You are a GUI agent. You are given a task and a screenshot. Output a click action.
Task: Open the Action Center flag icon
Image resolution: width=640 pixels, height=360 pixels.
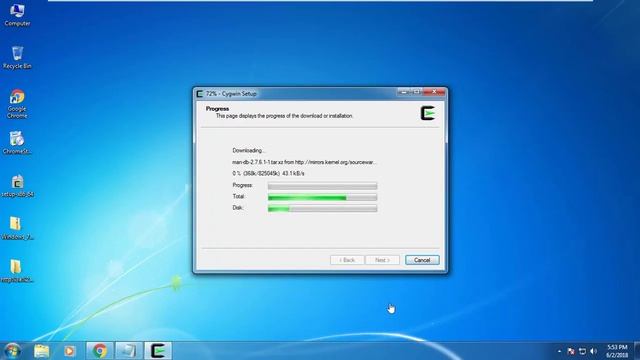(571, 351)
